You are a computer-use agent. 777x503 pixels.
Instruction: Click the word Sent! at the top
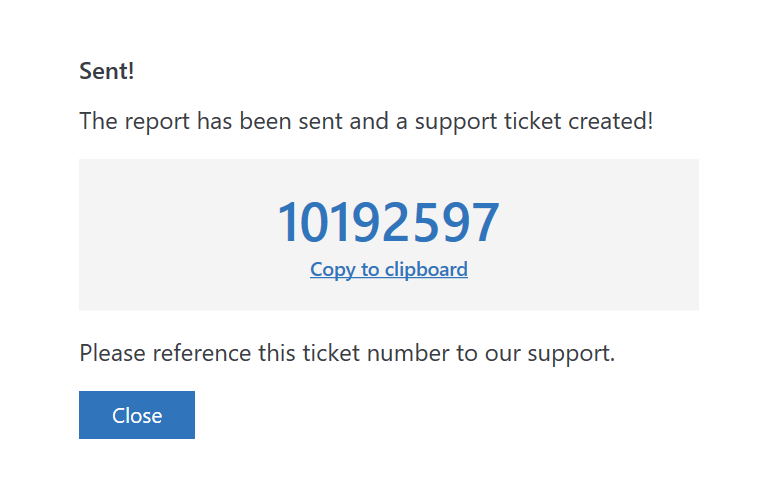106,71
